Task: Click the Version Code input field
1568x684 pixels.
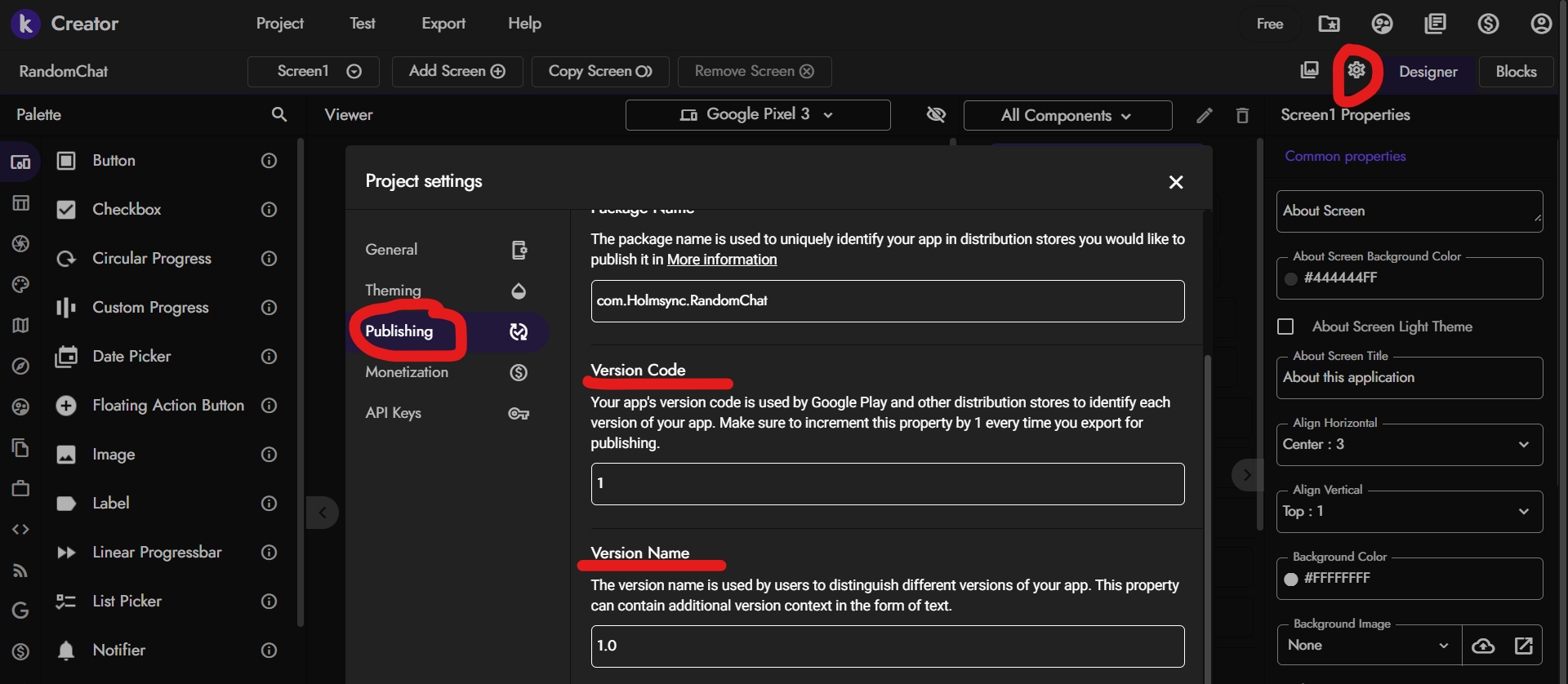Action: [887, 484]
